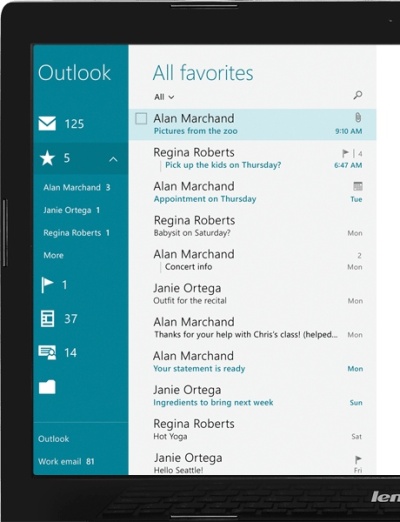The width and height of the screenshot is (400, 522).
Task: Click the flag on Regina Roberts email
Action: [346, 153]
